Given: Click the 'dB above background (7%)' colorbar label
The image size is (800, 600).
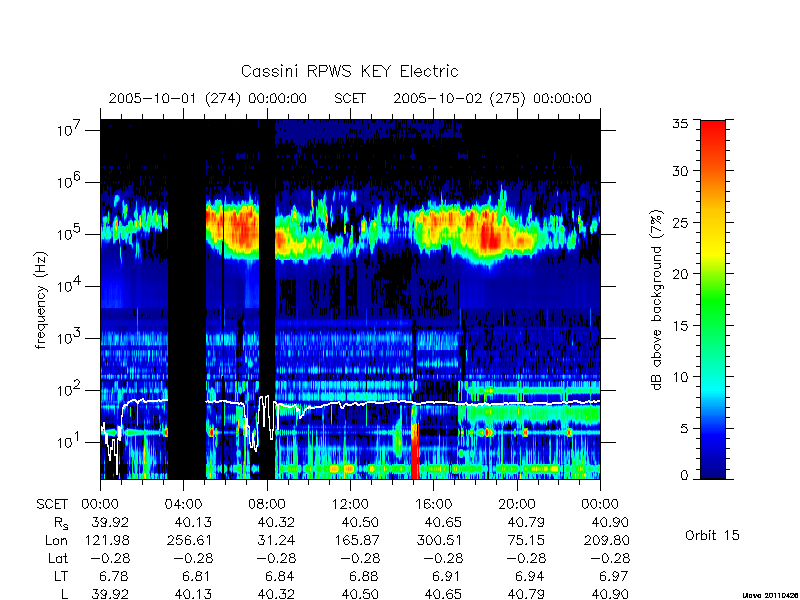Looking at the screenshot, I should tap(657, 301).
